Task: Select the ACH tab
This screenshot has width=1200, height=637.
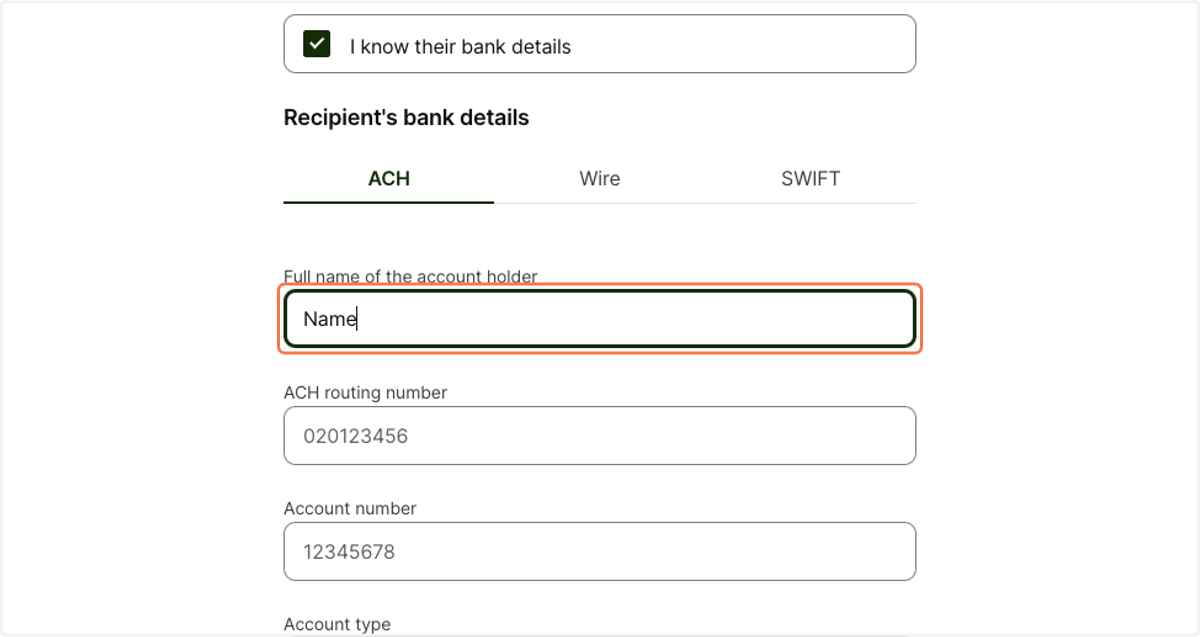Action: pos(389,179)
